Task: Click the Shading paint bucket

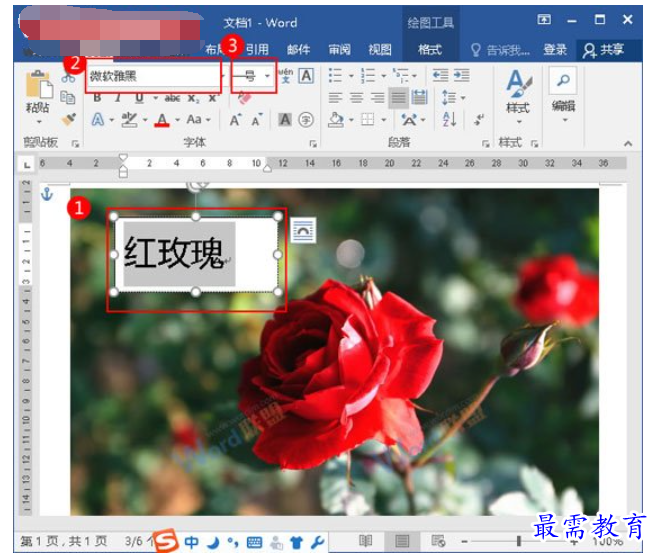Action: (x=335, y=120)
